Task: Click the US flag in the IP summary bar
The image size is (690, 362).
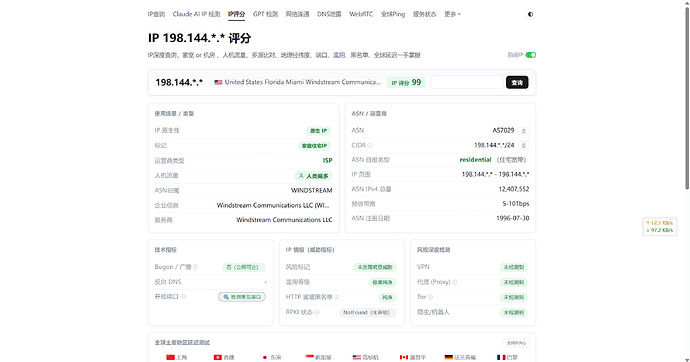Action: (218, 82)
